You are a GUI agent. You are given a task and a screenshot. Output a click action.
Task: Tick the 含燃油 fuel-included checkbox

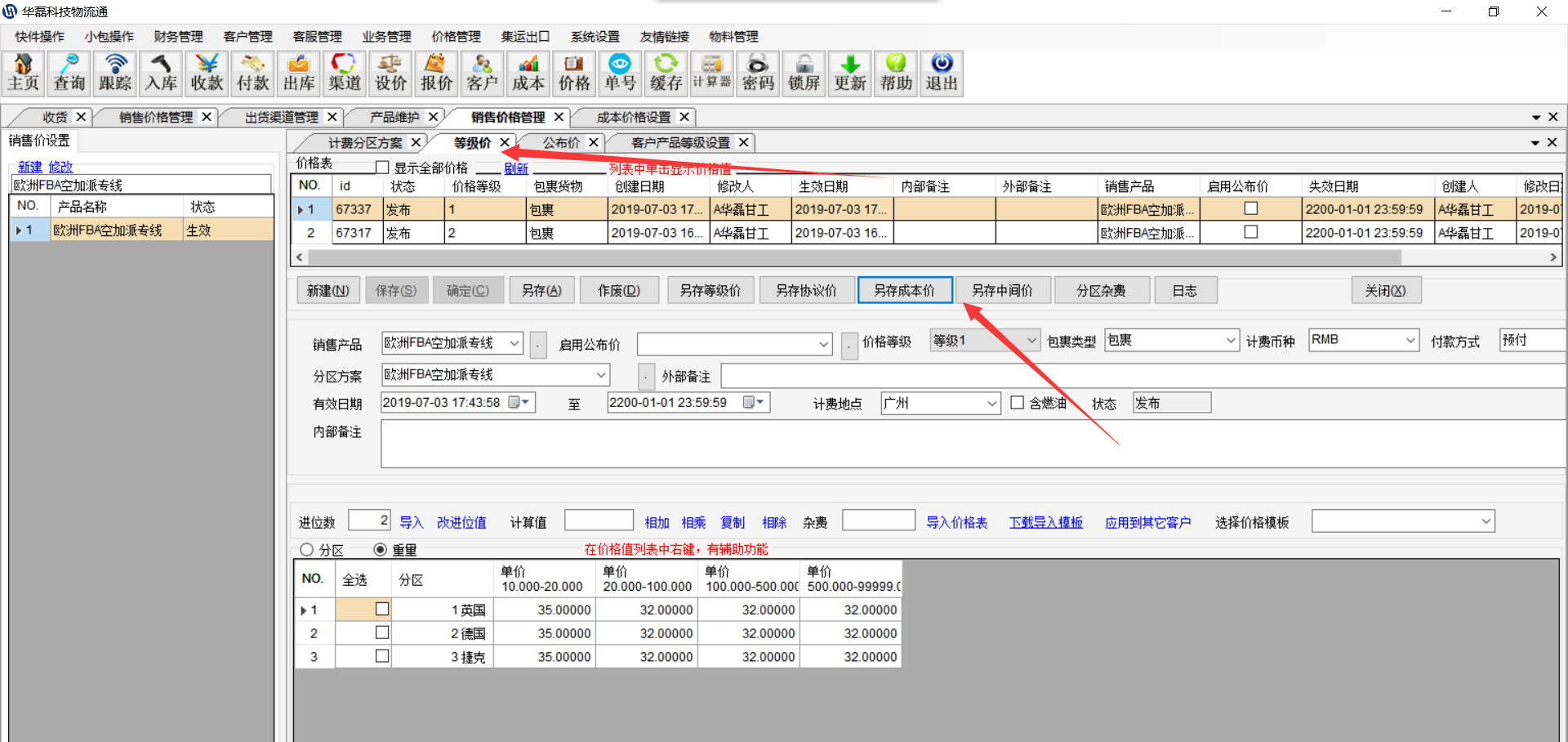click(x=1018, y=403)
